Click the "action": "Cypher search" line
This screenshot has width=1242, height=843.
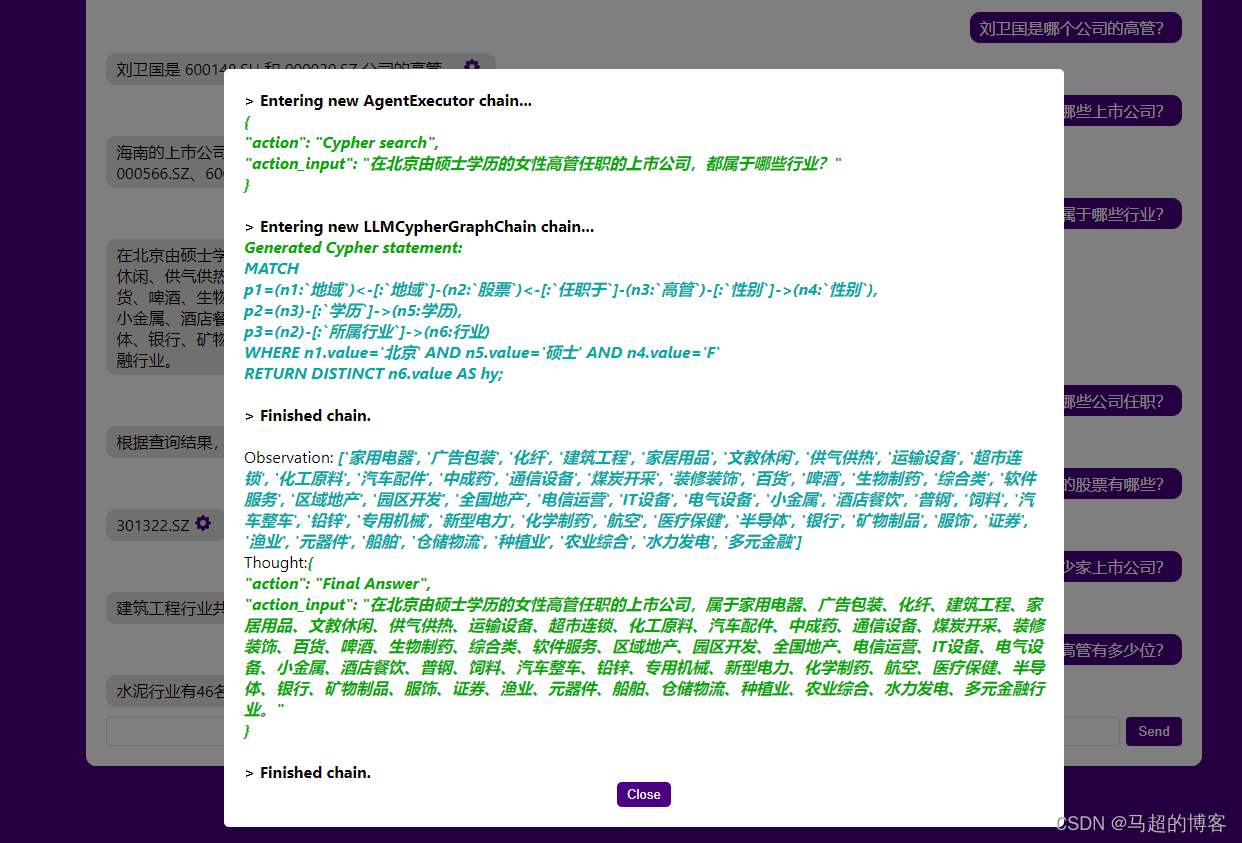[341, 143]
